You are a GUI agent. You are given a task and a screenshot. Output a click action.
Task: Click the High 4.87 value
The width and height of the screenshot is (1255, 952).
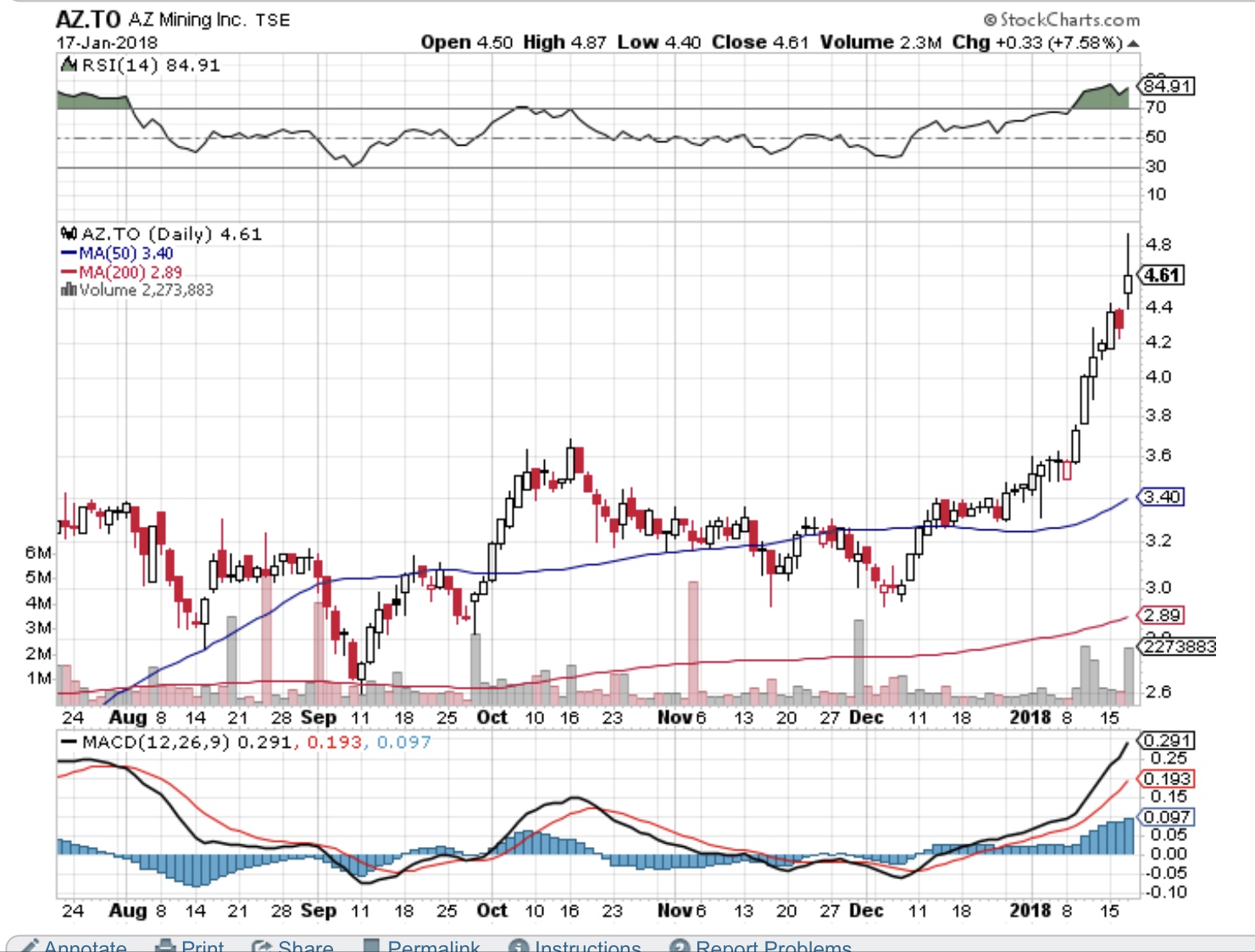pos(564,42)
